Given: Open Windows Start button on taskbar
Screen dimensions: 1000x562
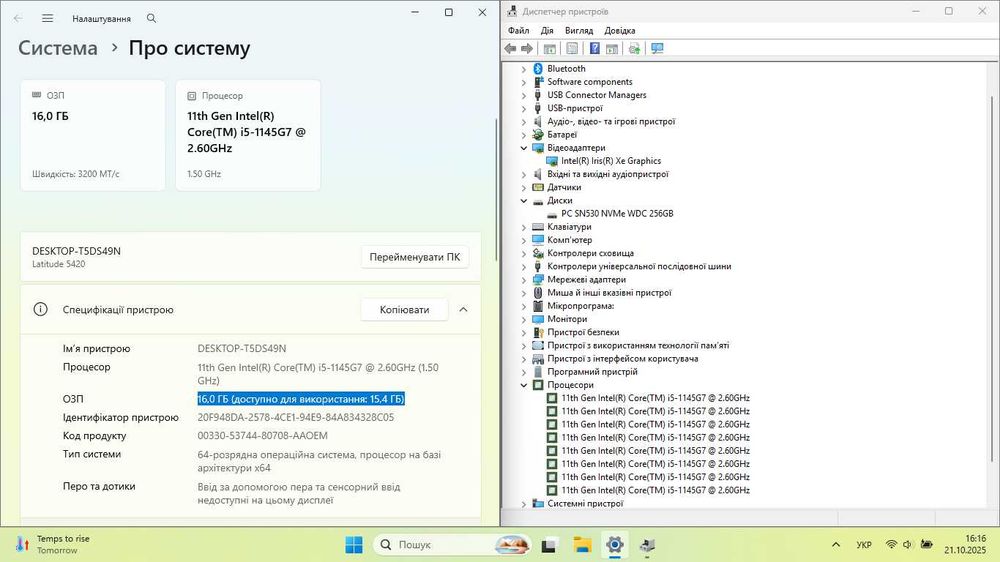Looking at the screenshot, I should [354, 545].
